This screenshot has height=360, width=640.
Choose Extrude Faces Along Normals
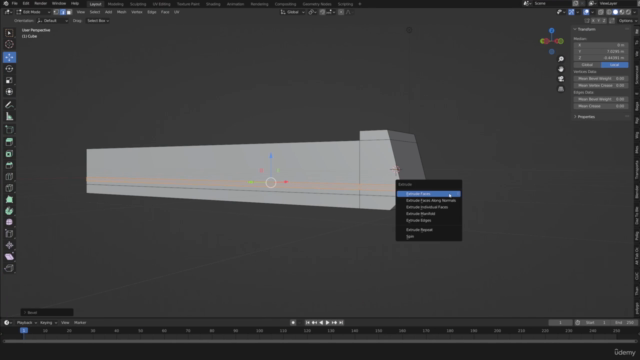coord(429,200)
